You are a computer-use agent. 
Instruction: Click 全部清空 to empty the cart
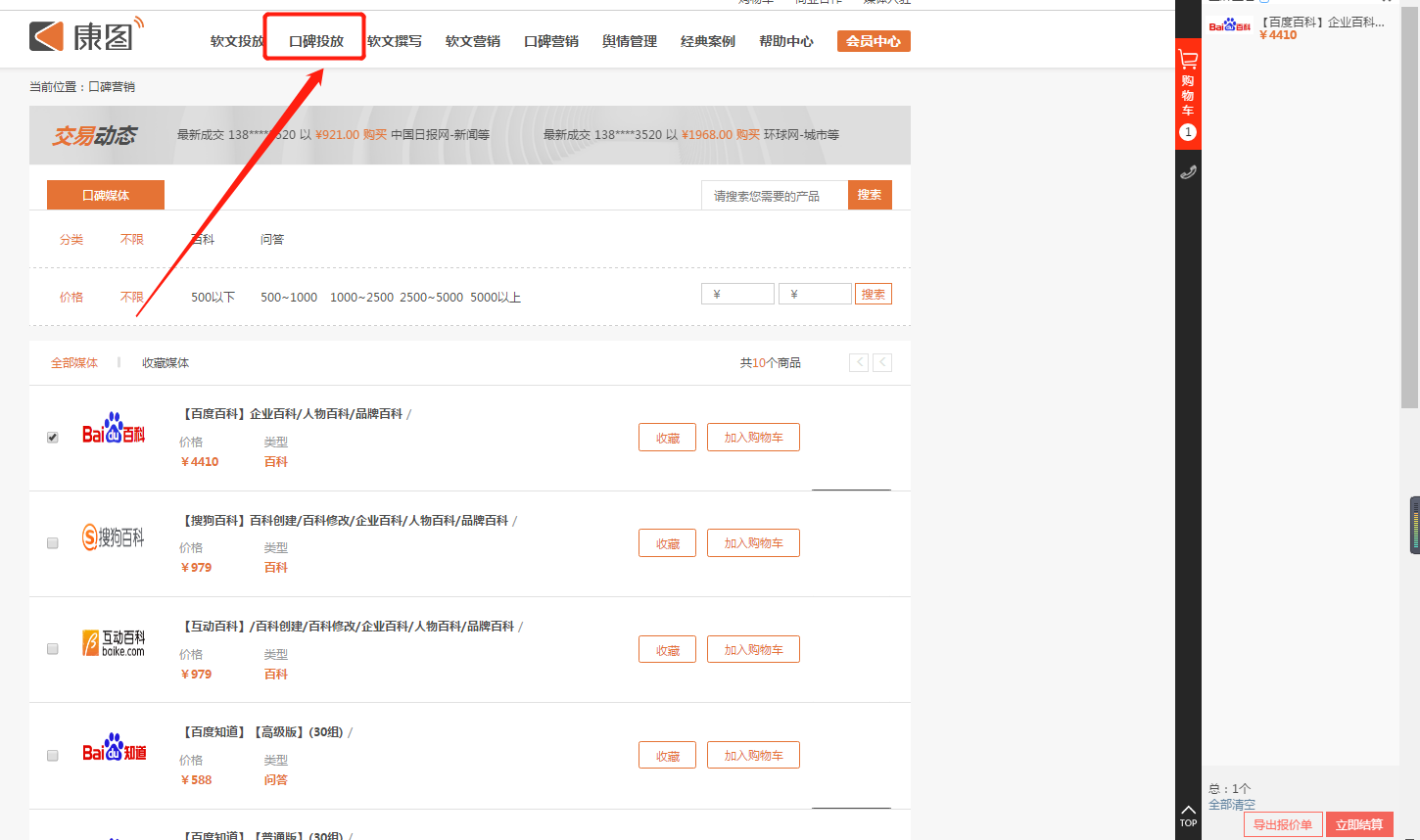pyautogui.click(x=1232, y=805)
